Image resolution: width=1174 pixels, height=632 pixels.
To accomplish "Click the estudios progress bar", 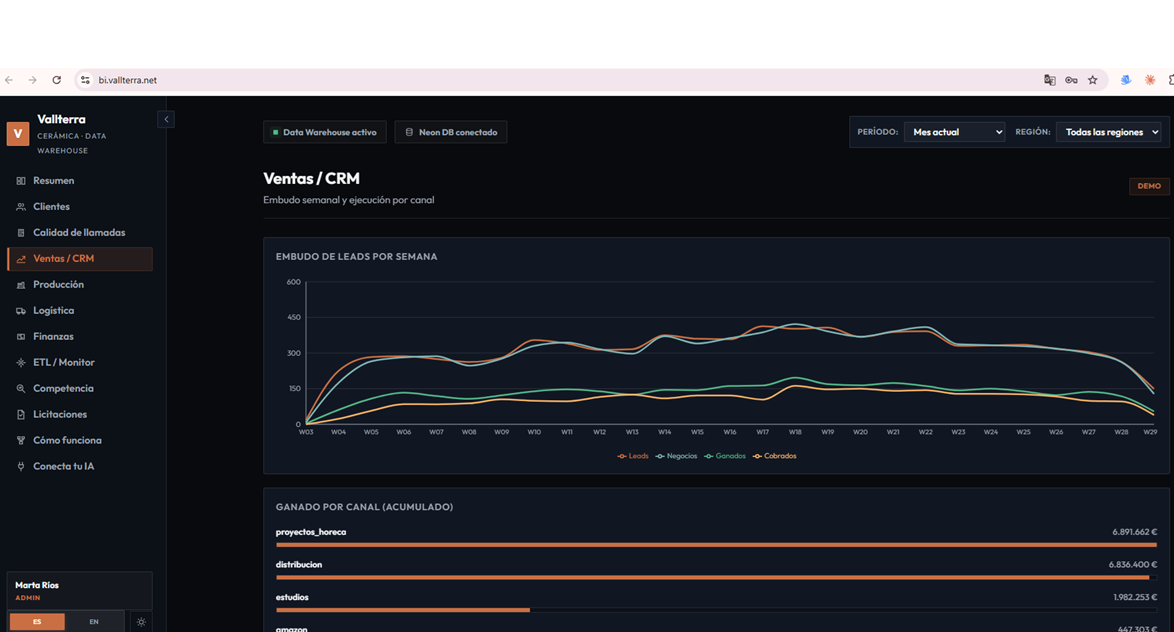I will pyautogui.click(x=716, y=610).
